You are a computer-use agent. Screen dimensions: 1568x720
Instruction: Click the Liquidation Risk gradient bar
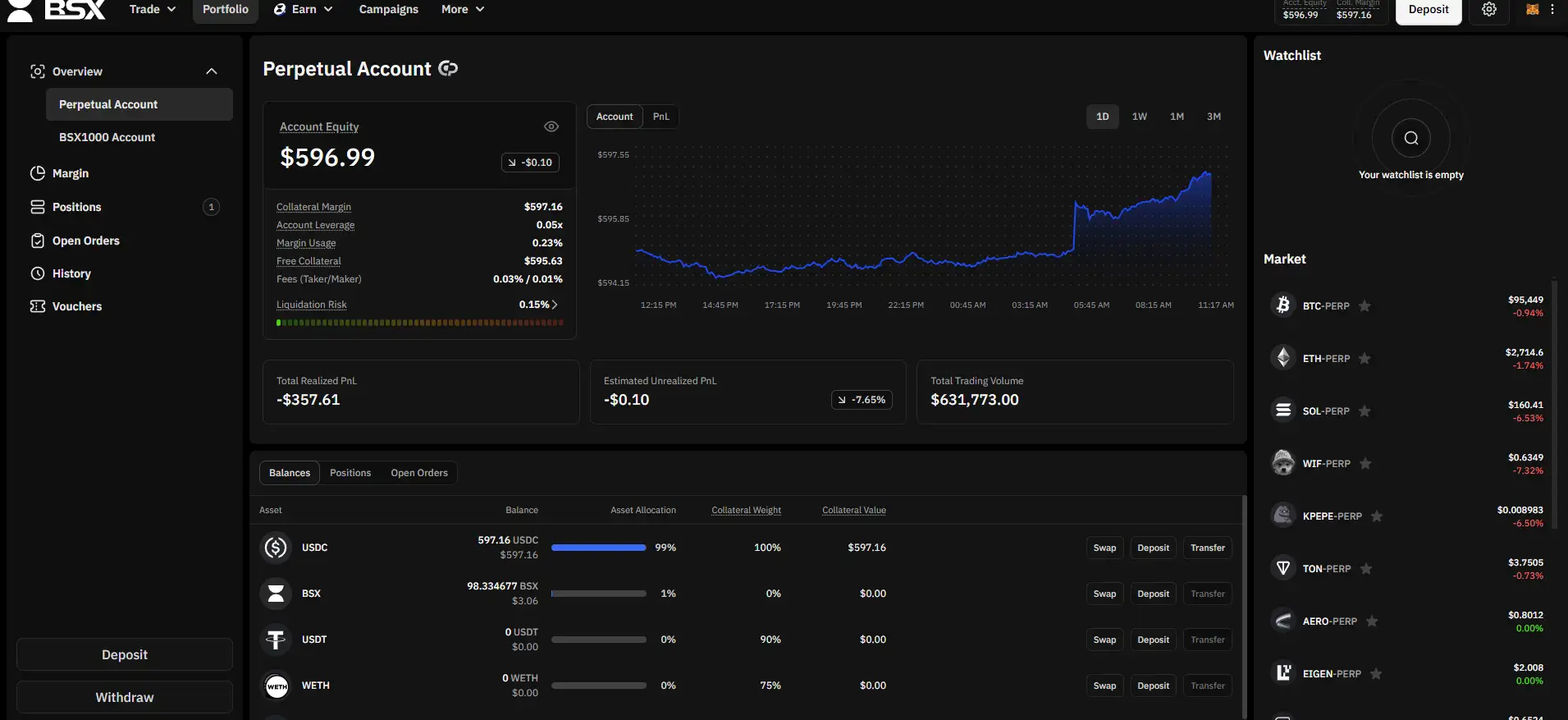click(419, 323)
